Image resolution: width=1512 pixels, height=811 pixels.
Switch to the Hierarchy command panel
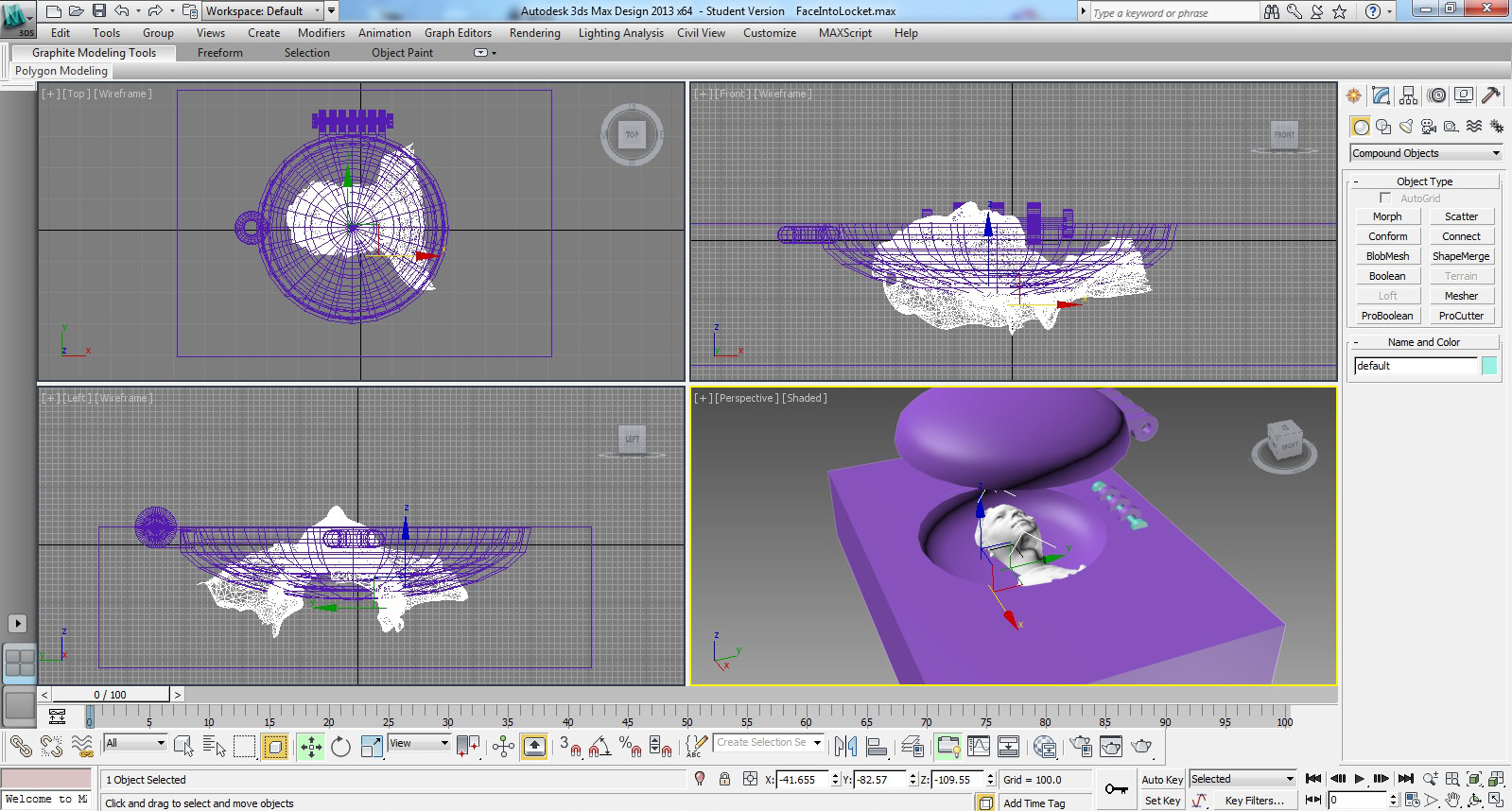[x=1409, y=95]
